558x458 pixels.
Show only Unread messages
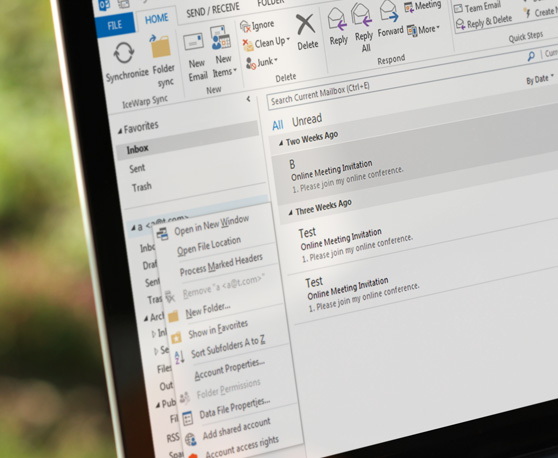(x=307, y=120)
